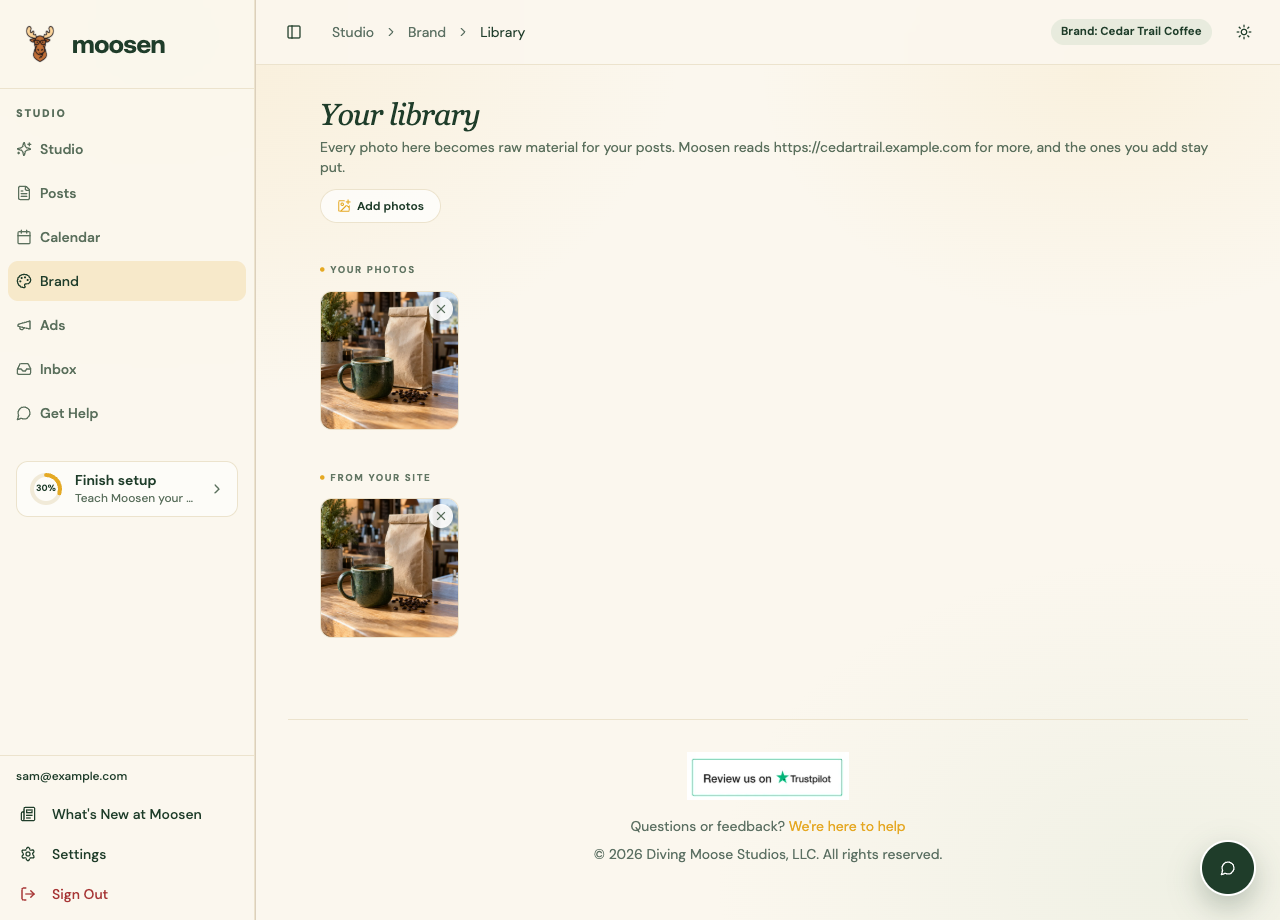Click the We're here to help link
Screen dimensions: 1280x920
(x=847, y=826)
